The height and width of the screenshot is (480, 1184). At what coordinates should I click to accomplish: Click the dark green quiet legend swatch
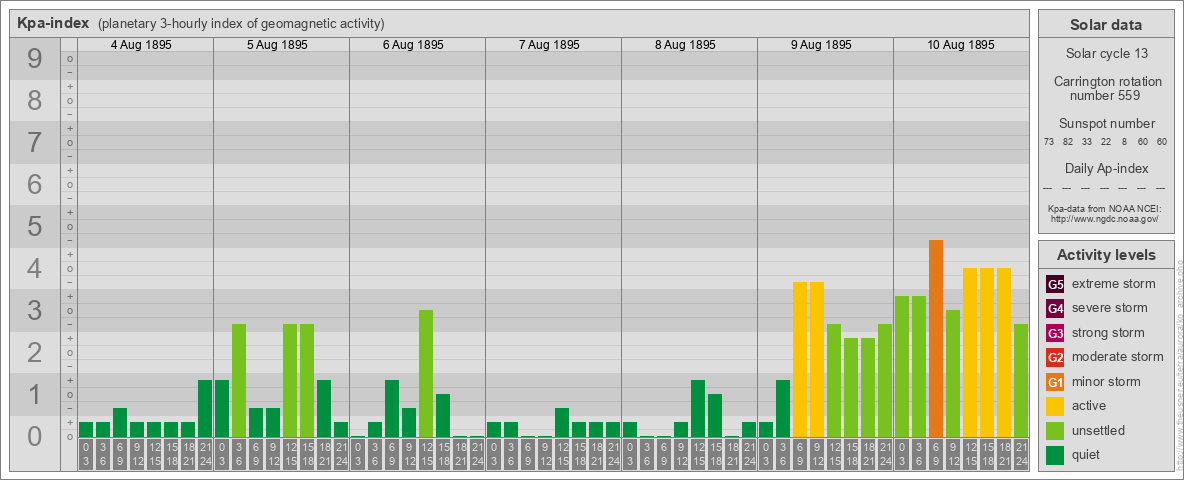[1055, 454]
